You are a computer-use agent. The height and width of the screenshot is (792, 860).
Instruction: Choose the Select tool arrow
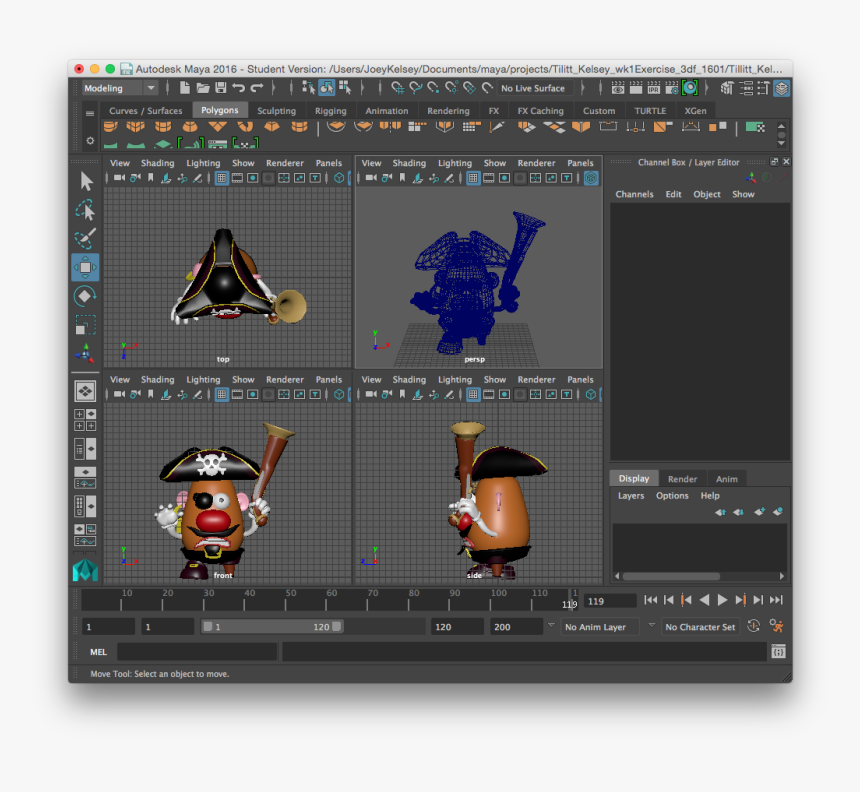coord(84,182)
